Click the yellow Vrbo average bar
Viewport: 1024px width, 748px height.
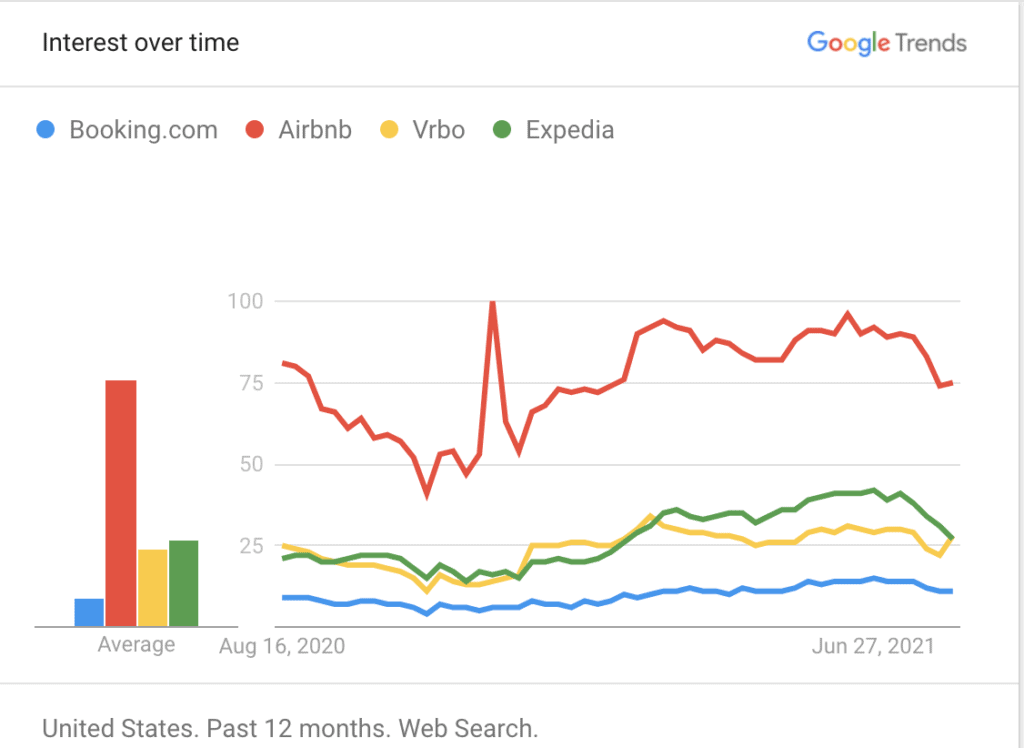pyautogui.click(x=153, y=588)
